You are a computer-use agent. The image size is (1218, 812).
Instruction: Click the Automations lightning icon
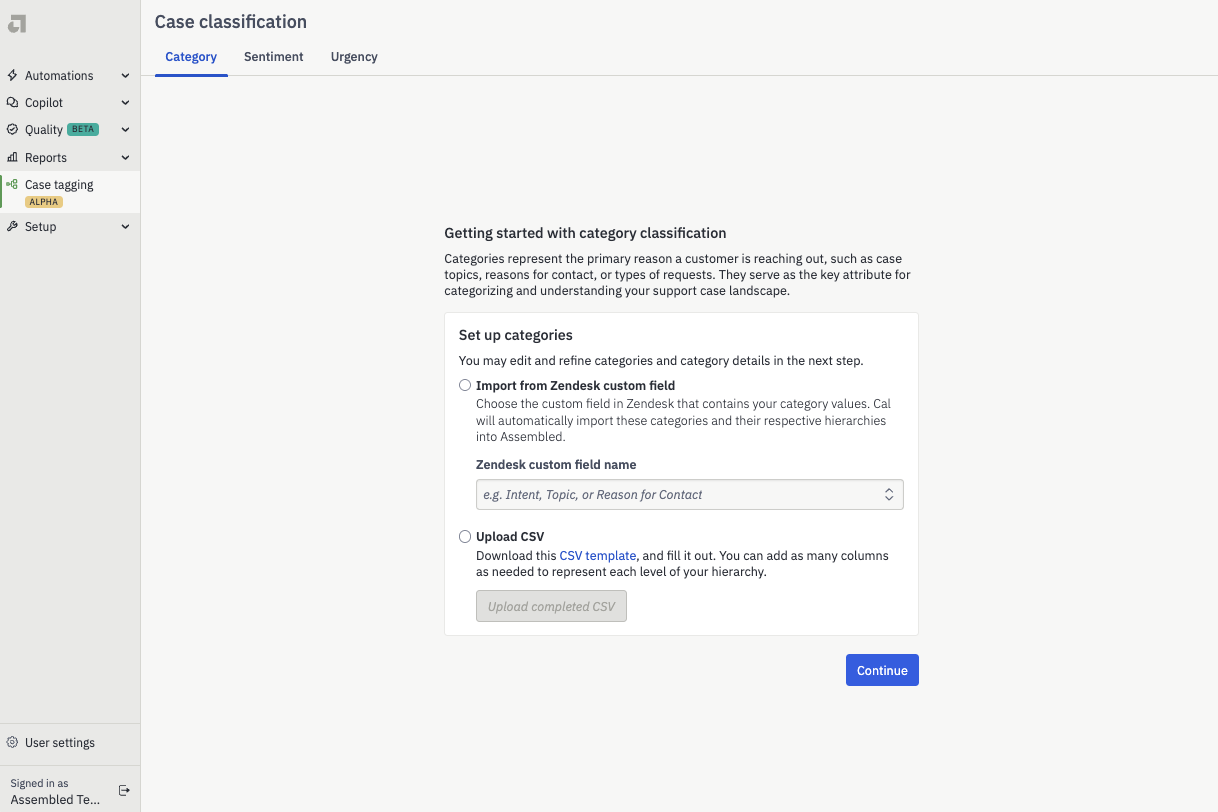click(x=13, y=76)
